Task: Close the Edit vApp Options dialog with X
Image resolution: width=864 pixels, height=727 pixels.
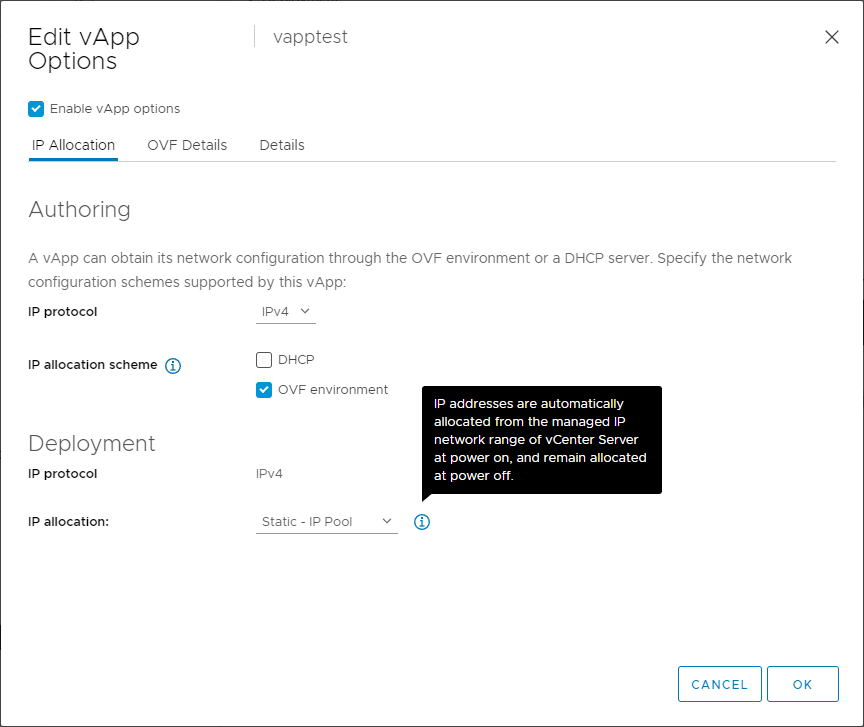Action: pyautogui.click(x=831, y=37)
